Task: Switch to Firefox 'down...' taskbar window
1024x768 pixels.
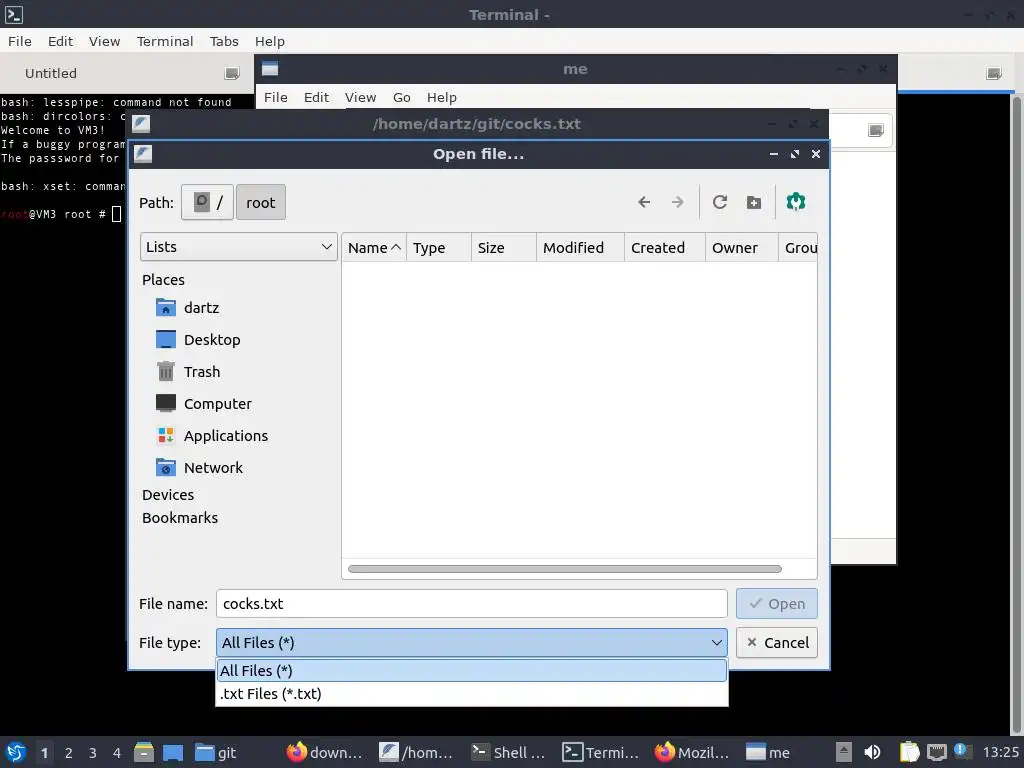Action: 325,752
